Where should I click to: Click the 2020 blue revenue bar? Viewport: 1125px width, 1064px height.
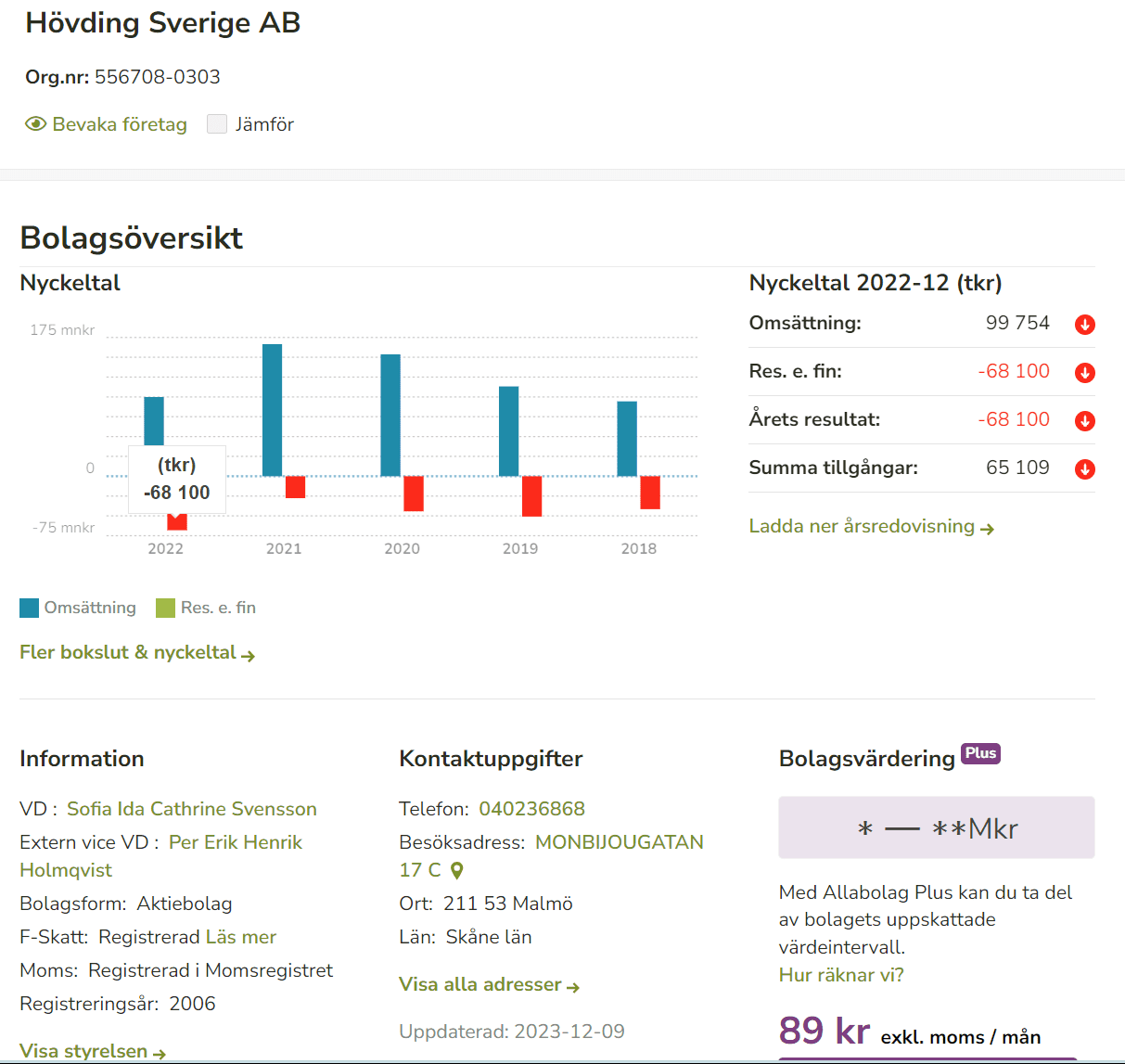point(390,416)
